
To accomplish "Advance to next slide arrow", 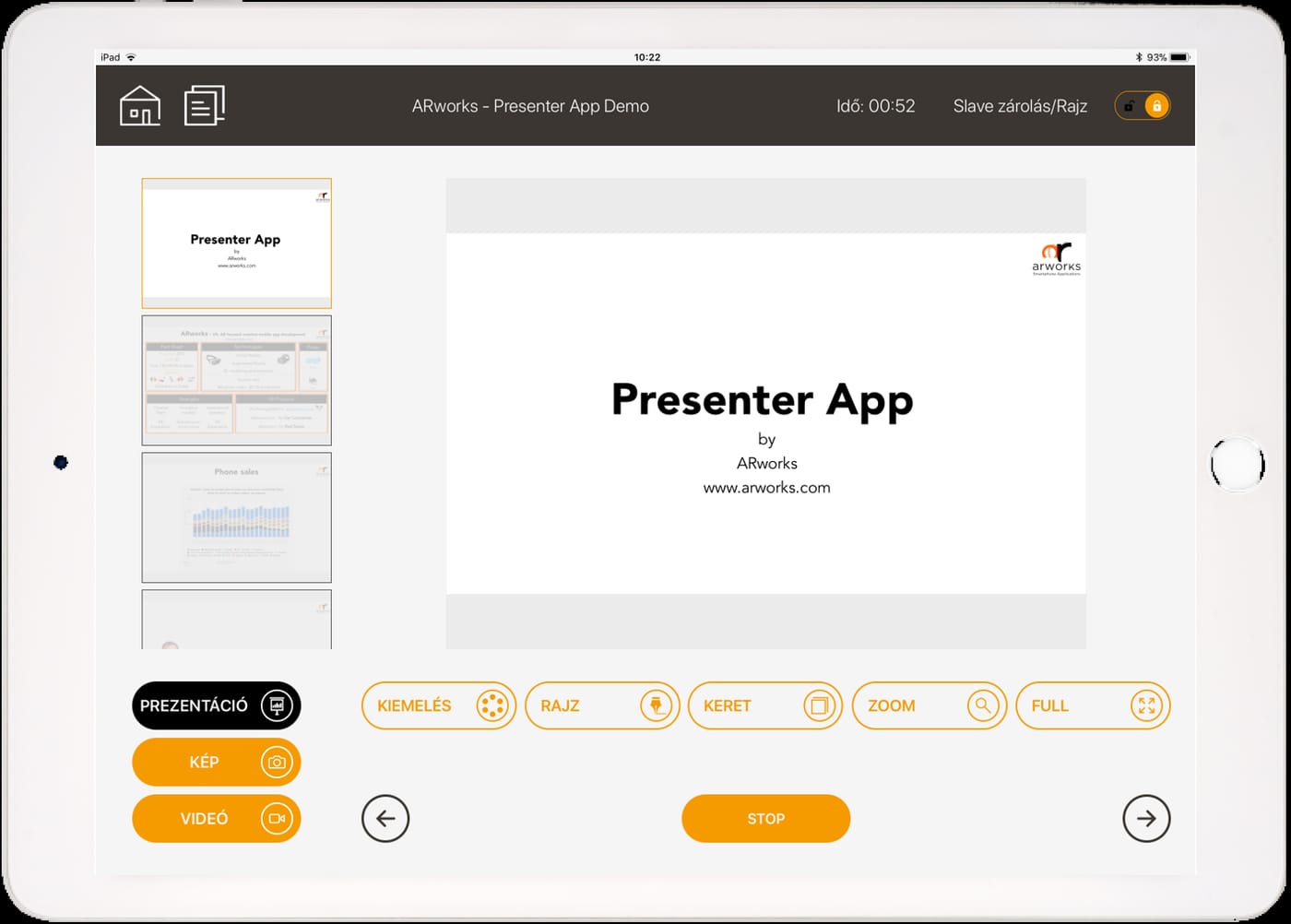I will (x=1146, y=818).
